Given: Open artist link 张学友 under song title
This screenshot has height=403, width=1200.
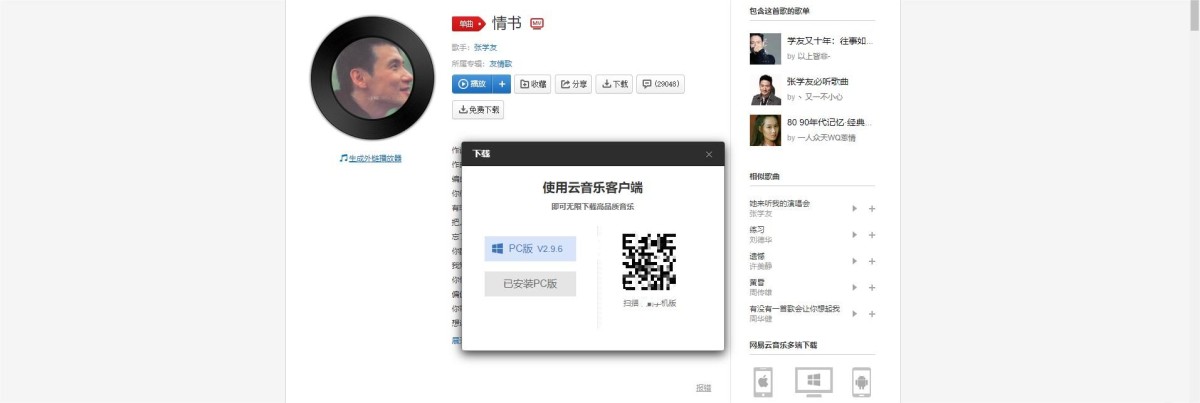Looking at the screenshot, I should (486, 47).
